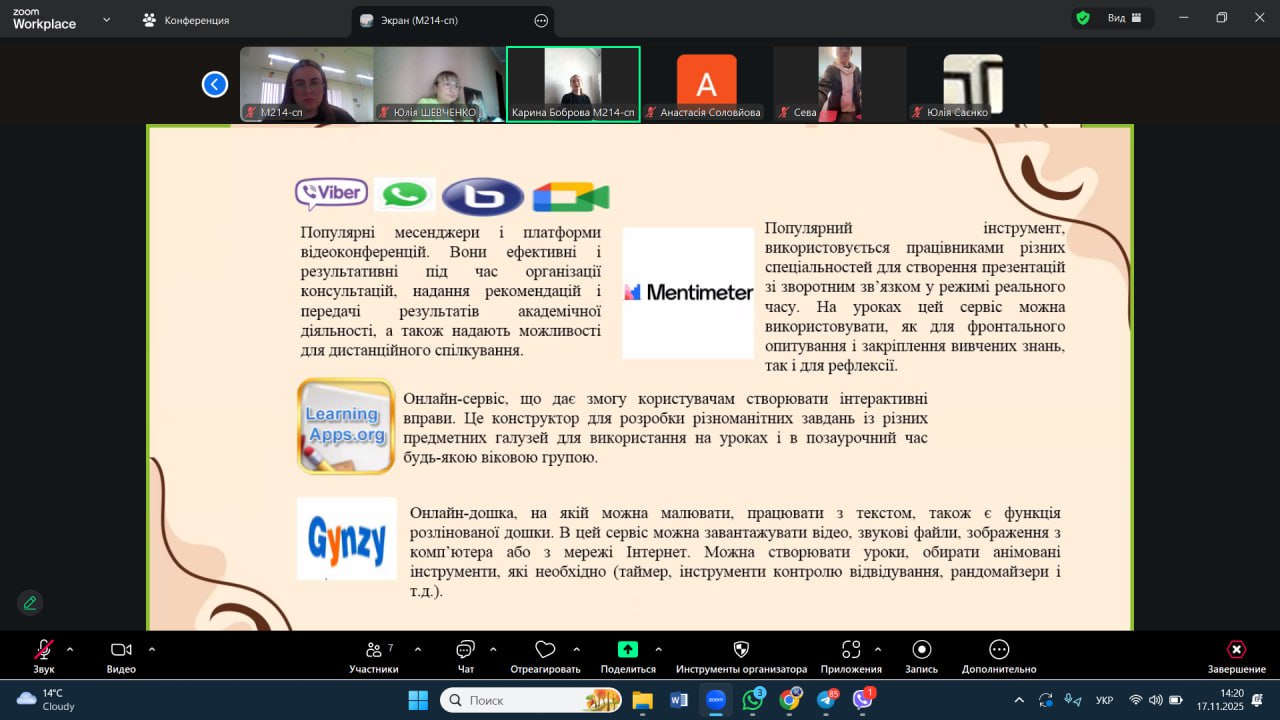Toggle the video camera on
The image size is (1280, 720).
click(x=121, y=650)
